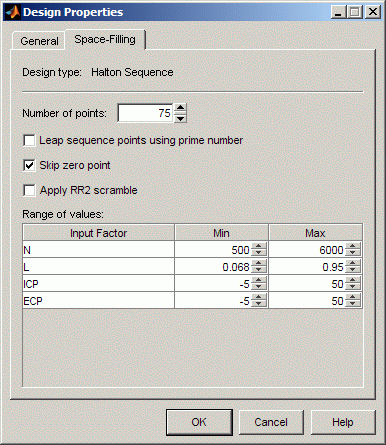
Task: Increase Number of points with the up arrow
Action: 180,108
